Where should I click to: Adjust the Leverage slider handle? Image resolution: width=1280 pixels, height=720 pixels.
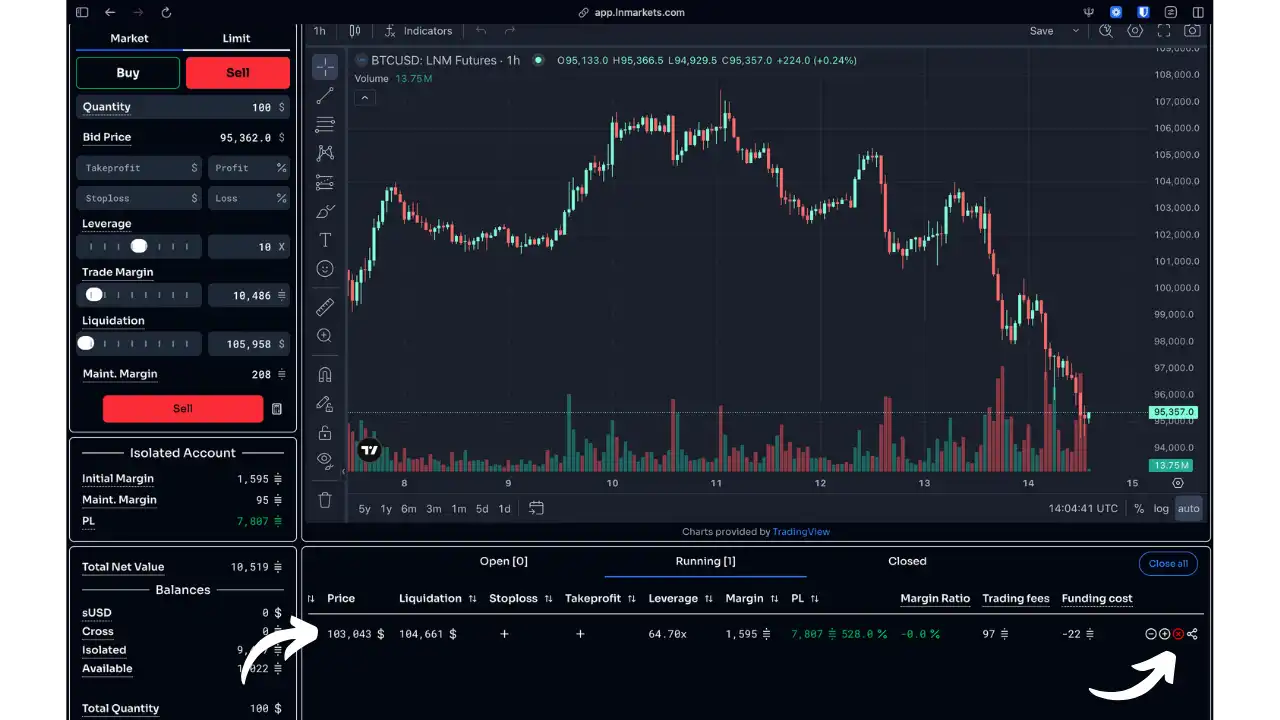coord(139,246)
